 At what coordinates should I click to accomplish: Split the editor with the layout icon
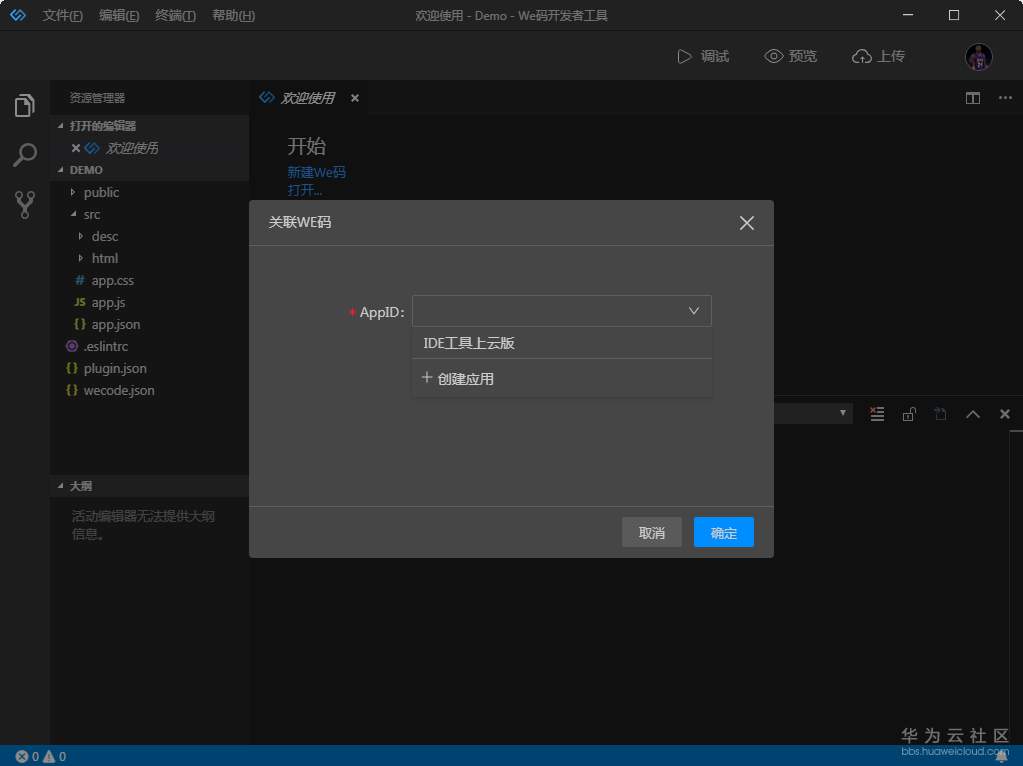(x=972, y=98)
